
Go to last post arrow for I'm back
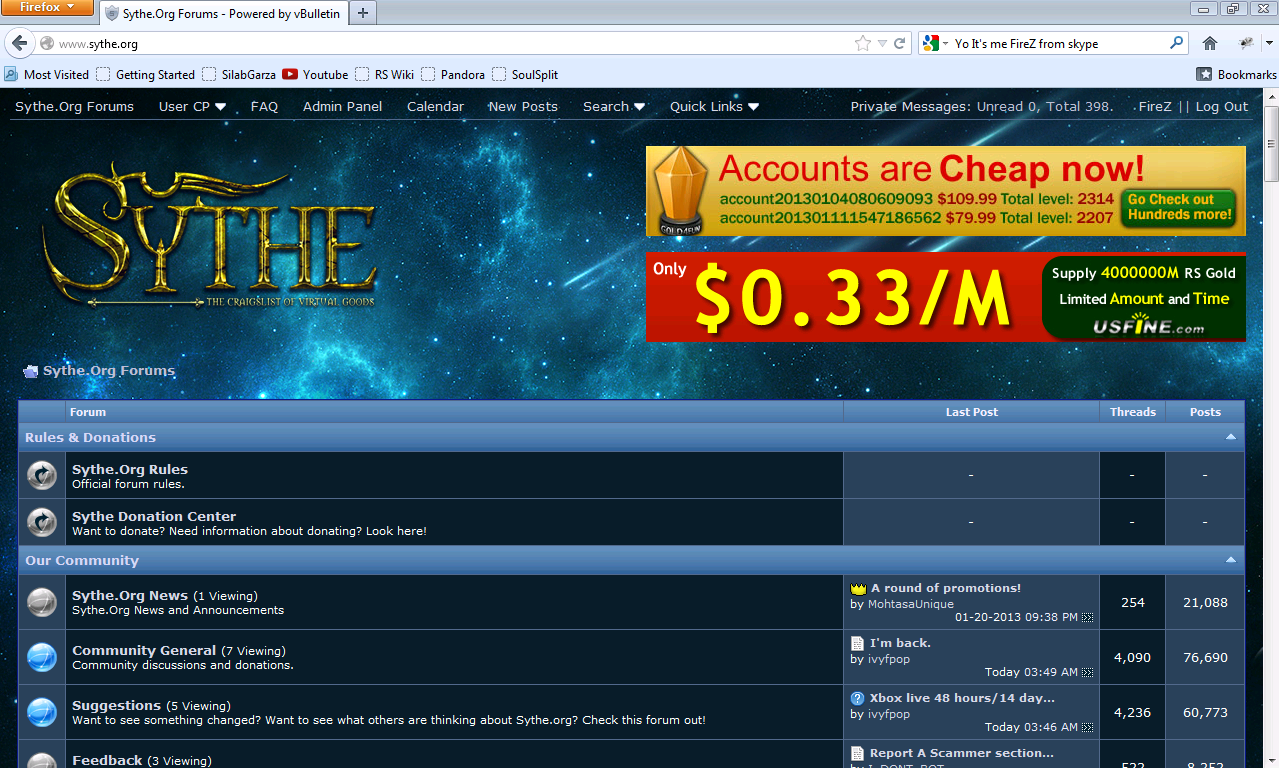1088,673
